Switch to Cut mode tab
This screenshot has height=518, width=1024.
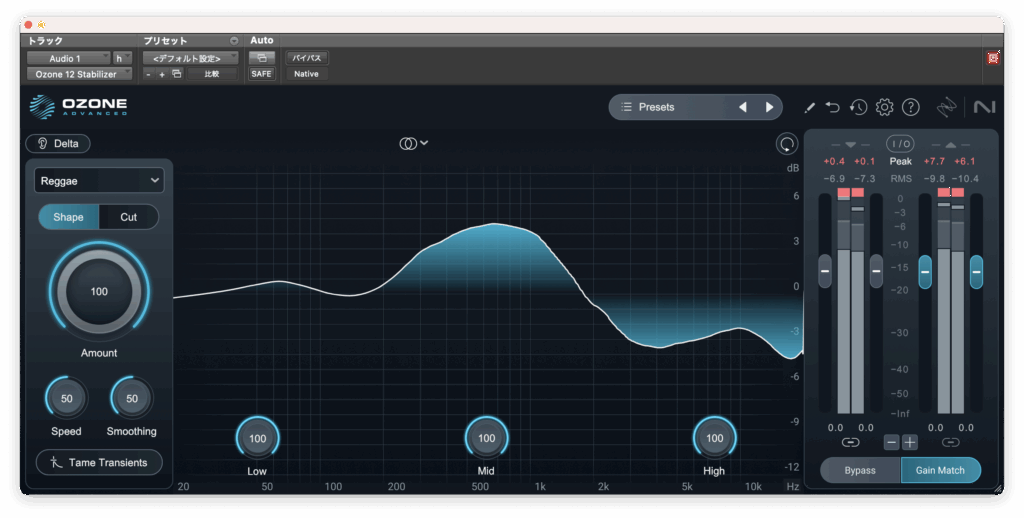[129, 217]
